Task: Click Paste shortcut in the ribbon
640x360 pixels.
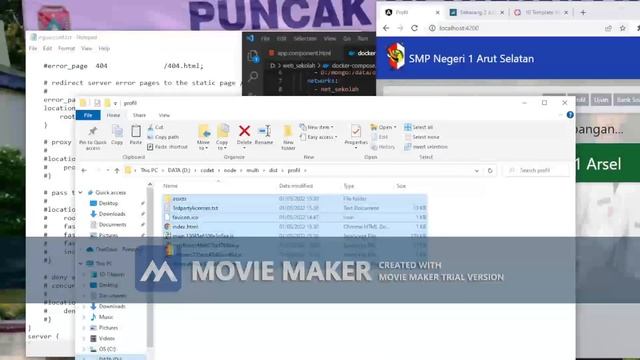Action: tap(167, 147)
